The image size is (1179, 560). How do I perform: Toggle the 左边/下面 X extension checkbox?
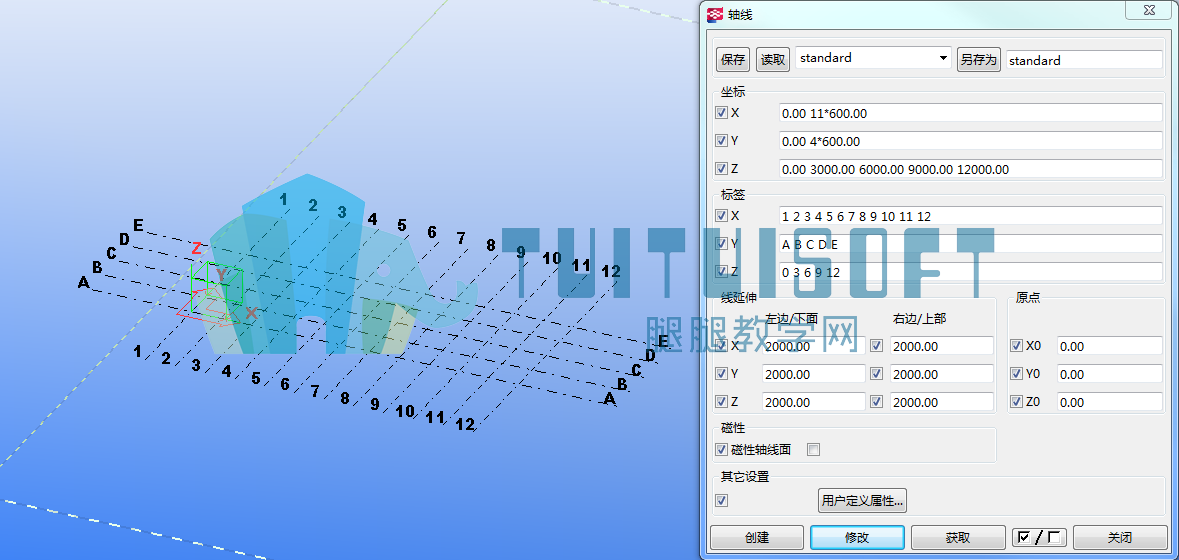[x=722, y=346]
